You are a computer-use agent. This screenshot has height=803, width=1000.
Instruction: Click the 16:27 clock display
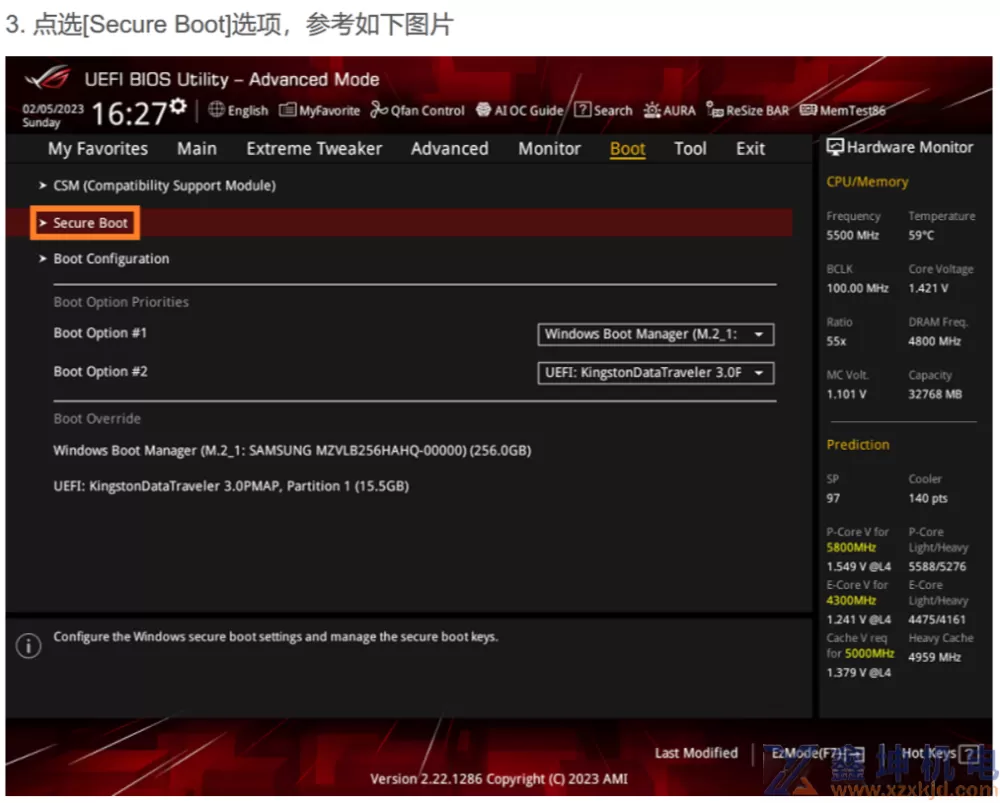129,114
